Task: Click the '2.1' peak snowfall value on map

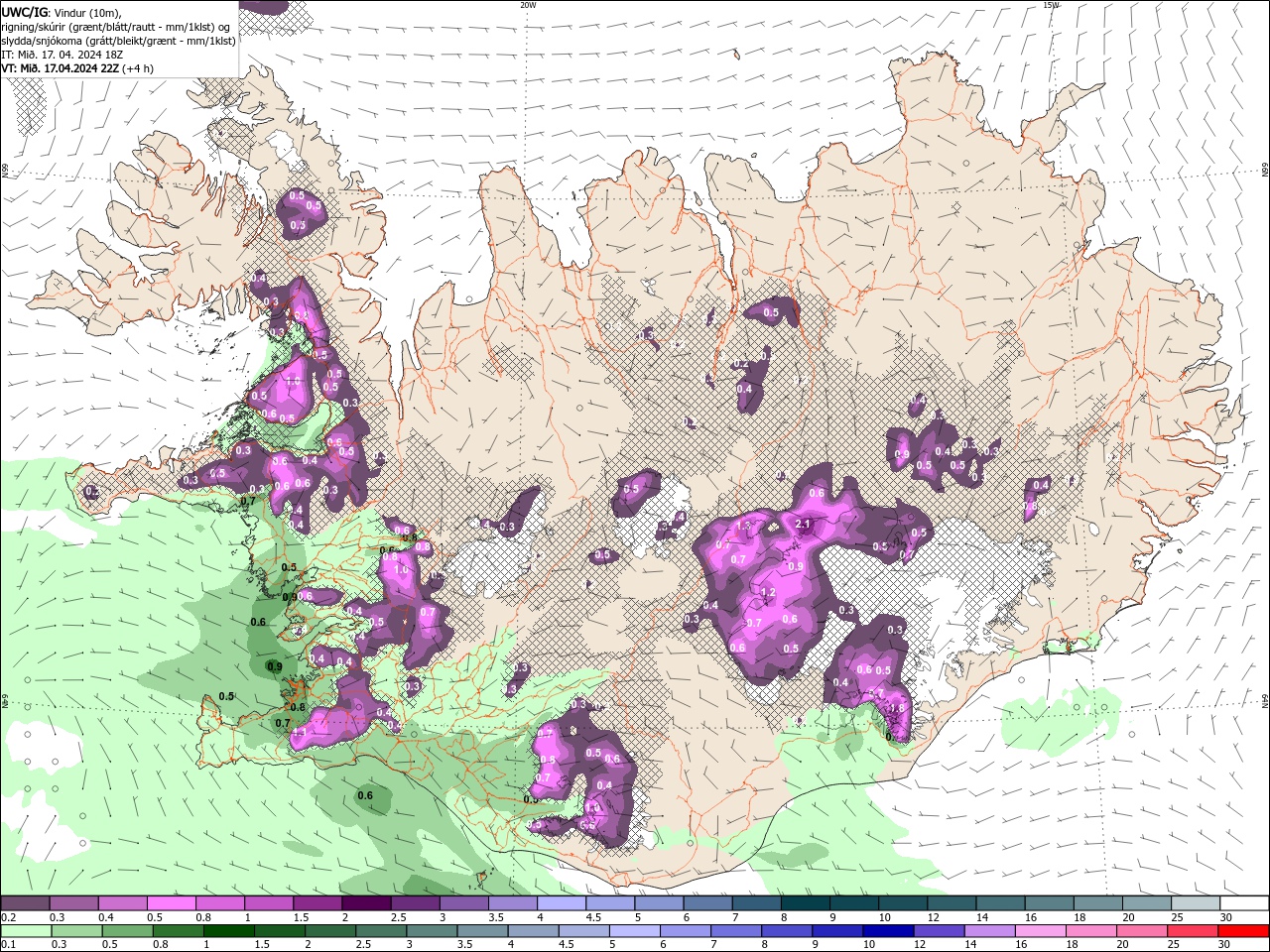Action: click(804, 524)
